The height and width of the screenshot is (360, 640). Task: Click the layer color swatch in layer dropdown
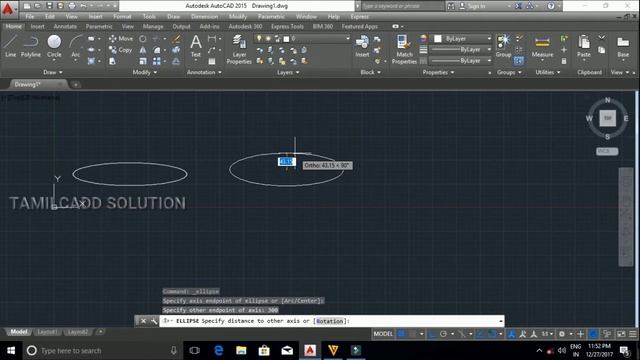(287, 39)
